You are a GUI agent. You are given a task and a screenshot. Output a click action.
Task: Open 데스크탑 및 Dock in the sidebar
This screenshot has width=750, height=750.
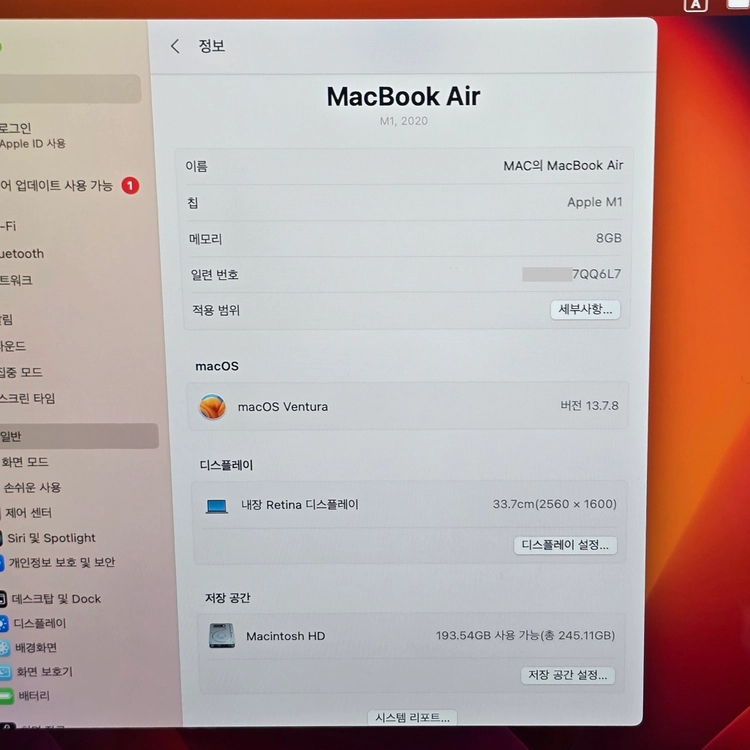(x=56, y=599)
